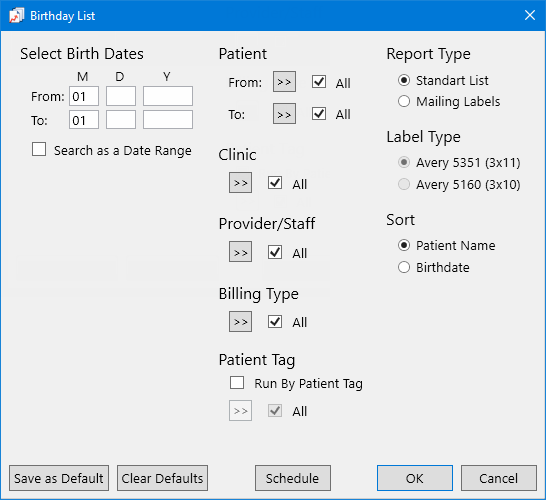Uncheck the Patient From All checkbox

coord(319,82)
